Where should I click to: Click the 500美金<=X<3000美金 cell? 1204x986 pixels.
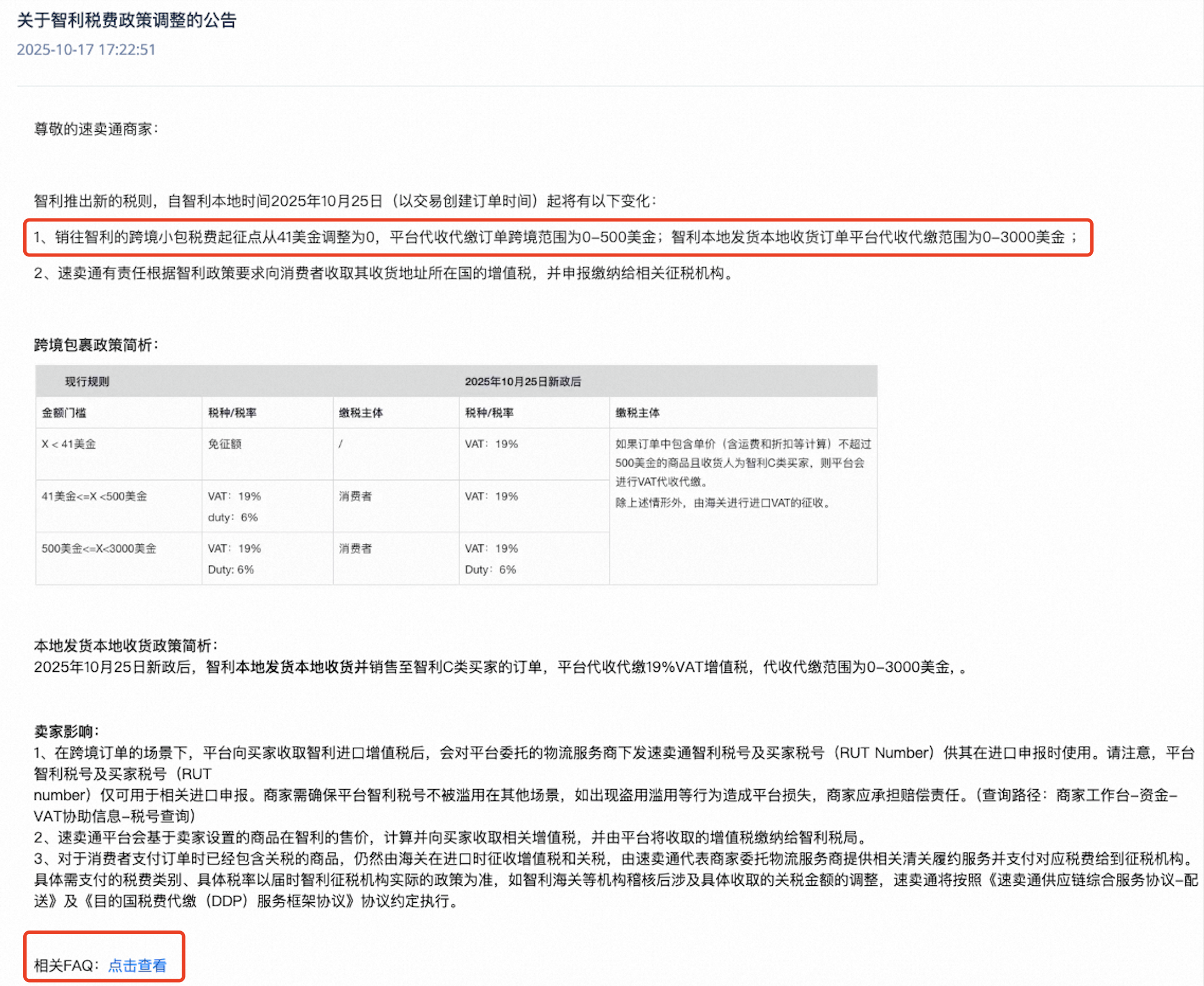[100, 548]
